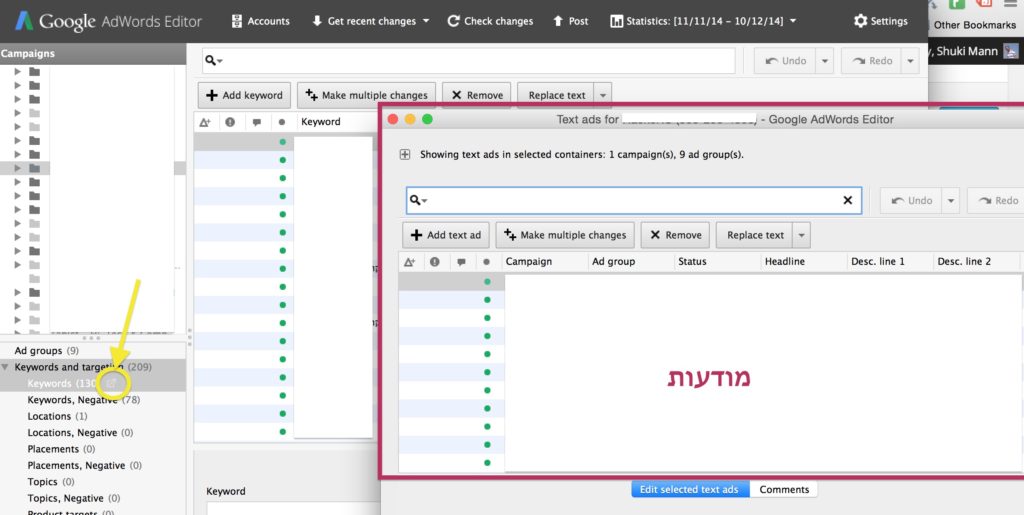
Task: Clear search in text ads window
Action: [848, 200]
